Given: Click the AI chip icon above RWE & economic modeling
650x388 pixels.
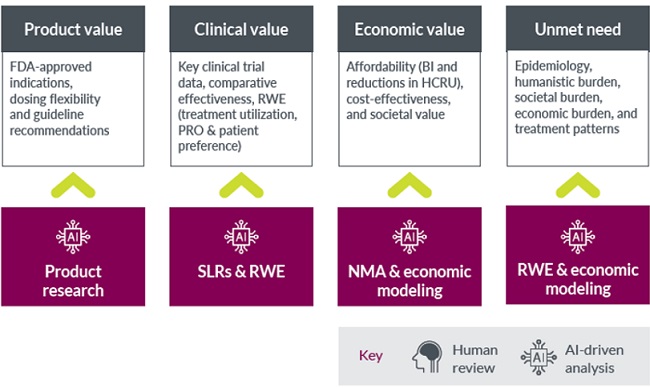Looking at the screenshot, I should pos(578,237).
